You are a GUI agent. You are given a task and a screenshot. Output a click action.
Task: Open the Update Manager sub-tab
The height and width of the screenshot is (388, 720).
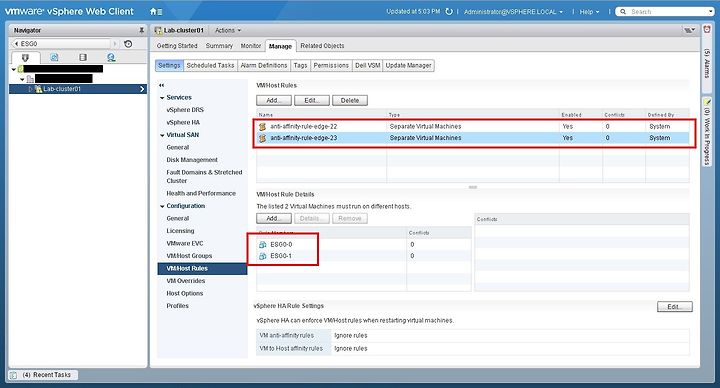point(408,66)
